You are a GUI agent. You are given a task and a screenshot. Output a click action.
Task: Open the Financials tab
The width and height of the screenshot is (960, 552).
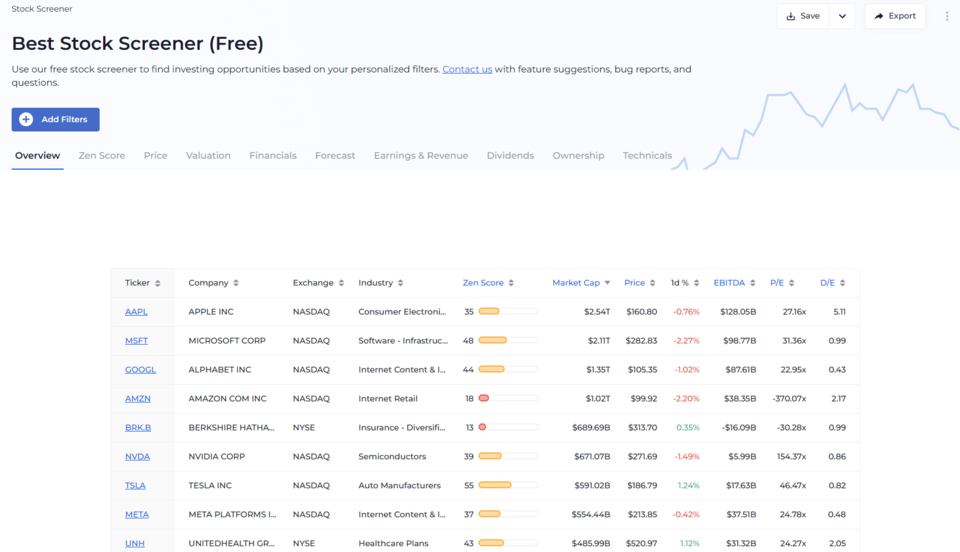click(x=272, y=155)
